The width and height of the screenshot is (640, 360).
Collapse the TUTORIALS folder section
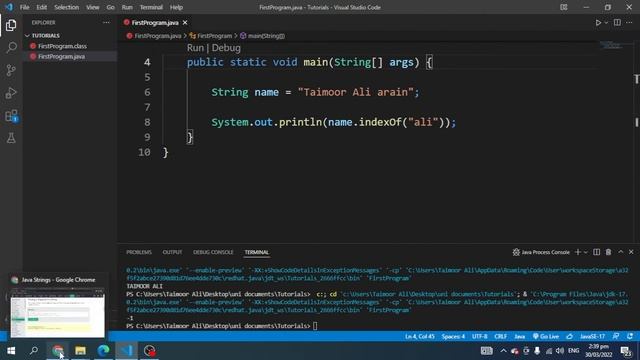(46, 36)
